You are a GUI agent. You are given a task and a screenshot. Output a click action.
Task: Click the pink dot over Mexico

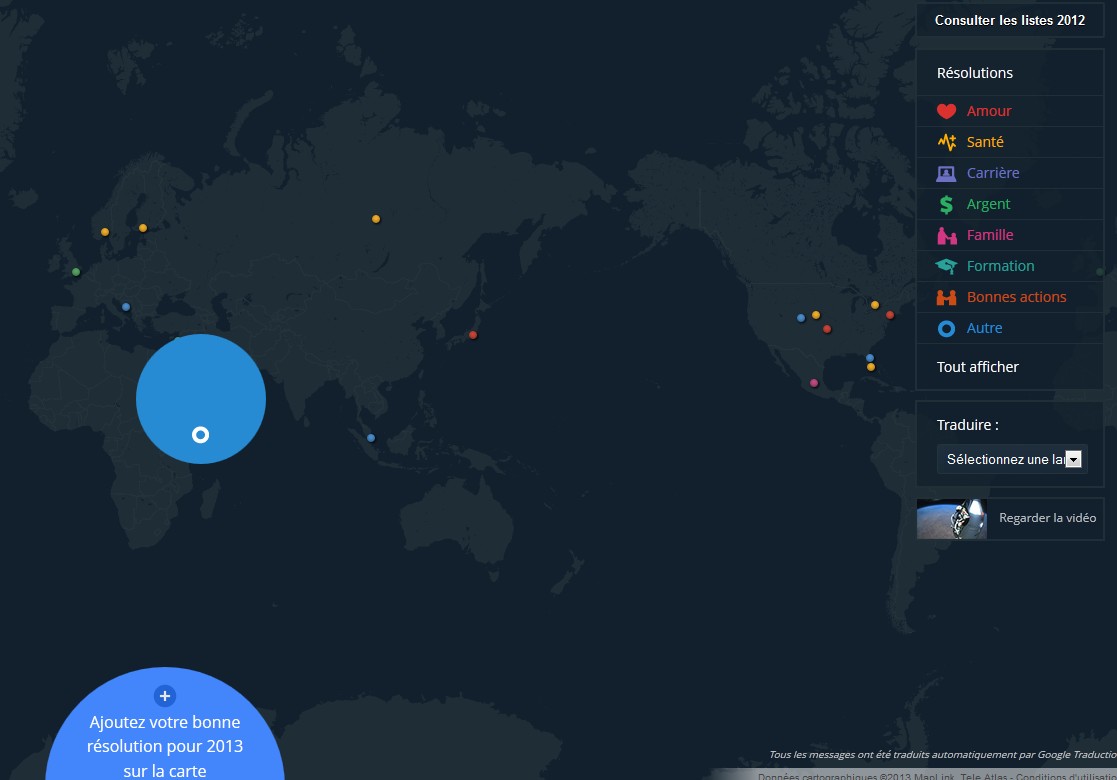coord(814,383)
